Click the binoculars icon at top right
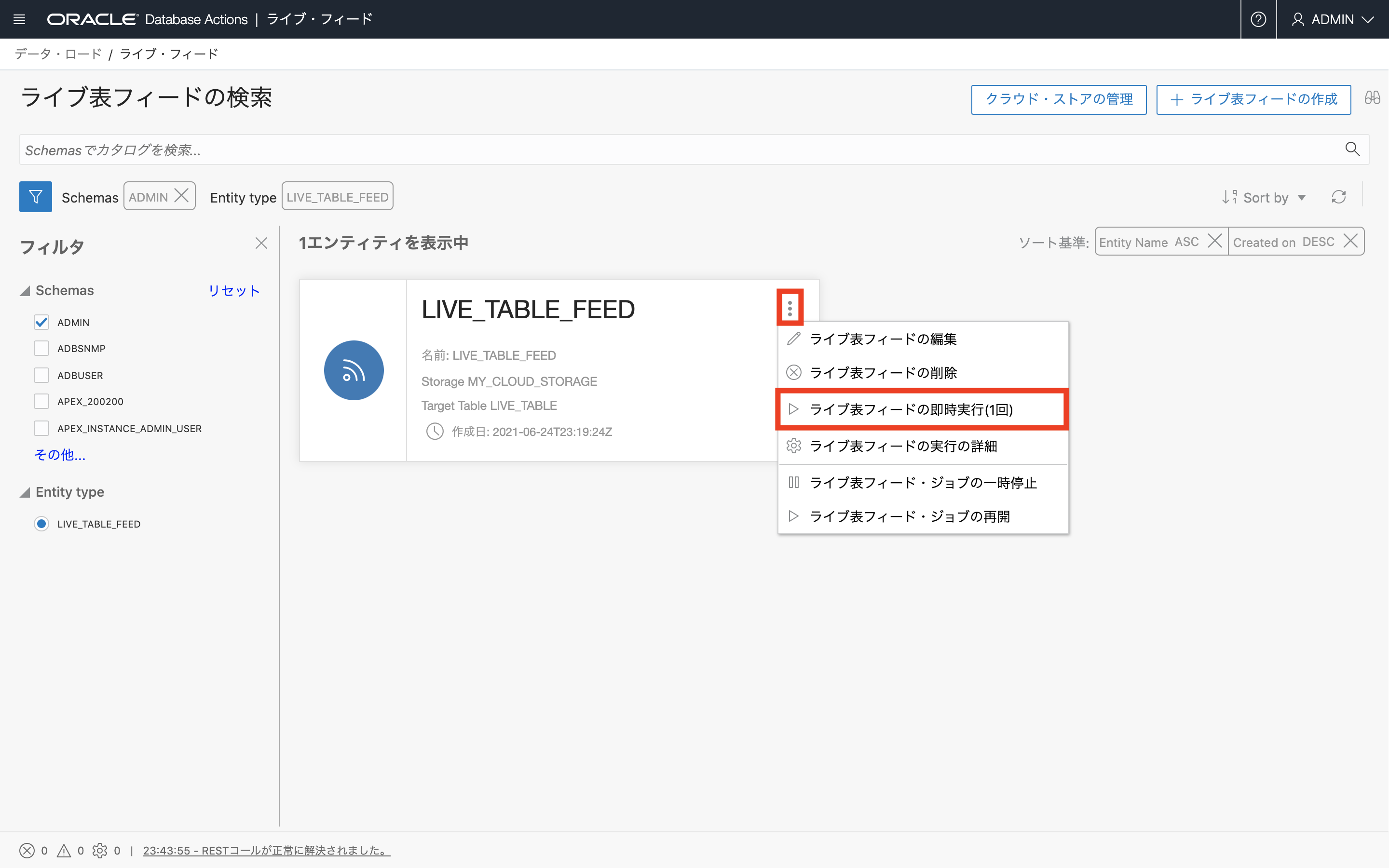Image resolution: width=1389 pixels, height=868 pixels. (x=1372, y=98)
